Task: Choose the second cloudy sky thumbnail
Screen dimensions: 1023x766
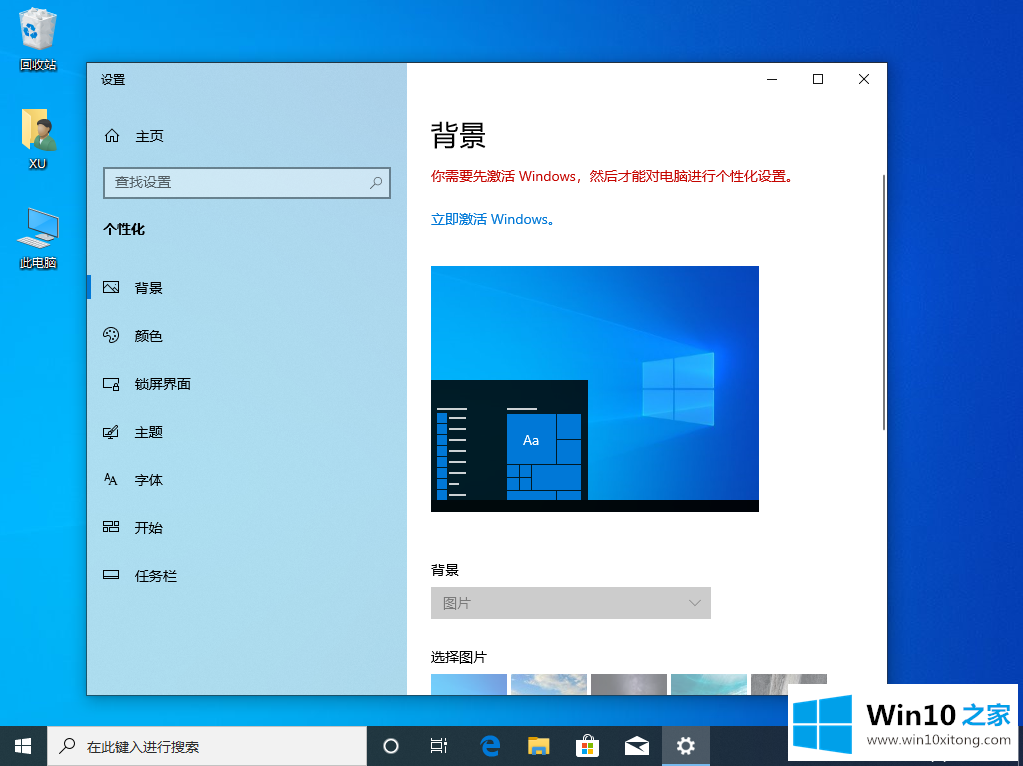Action: point(549,684)
